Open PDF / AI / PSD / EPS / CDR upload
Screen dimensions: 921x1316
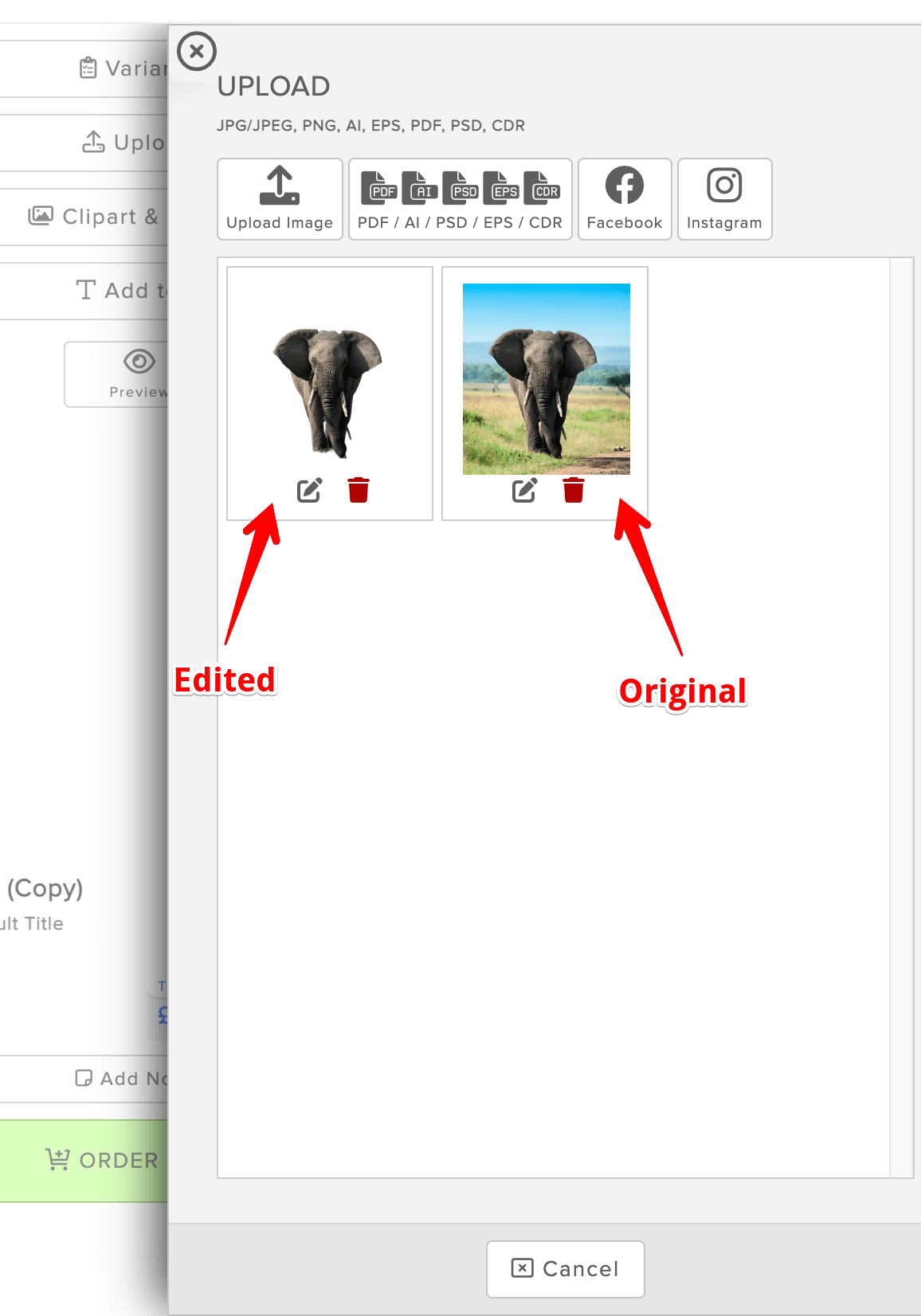460,199
